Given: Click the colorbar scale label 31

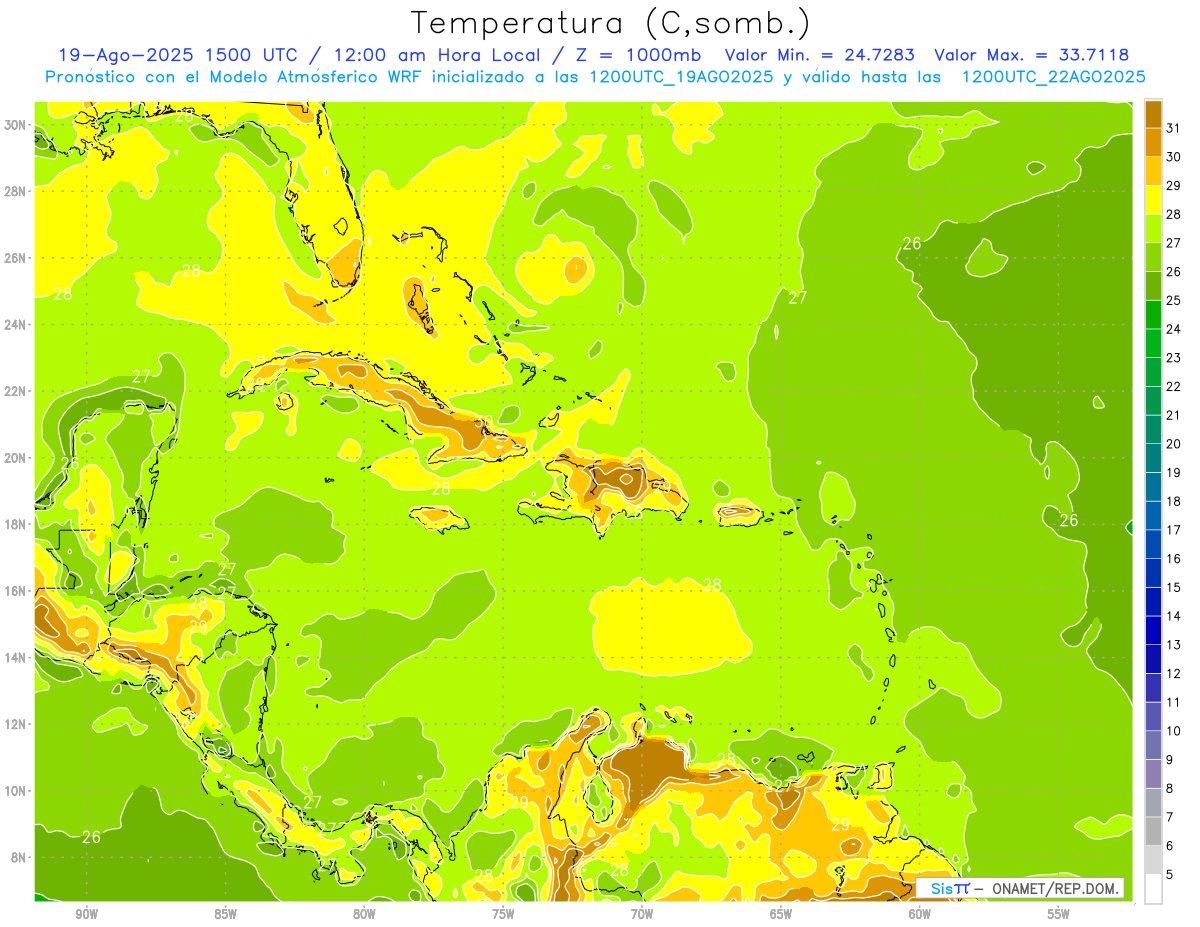Looking at the screenshot, I should [1174, 128].
